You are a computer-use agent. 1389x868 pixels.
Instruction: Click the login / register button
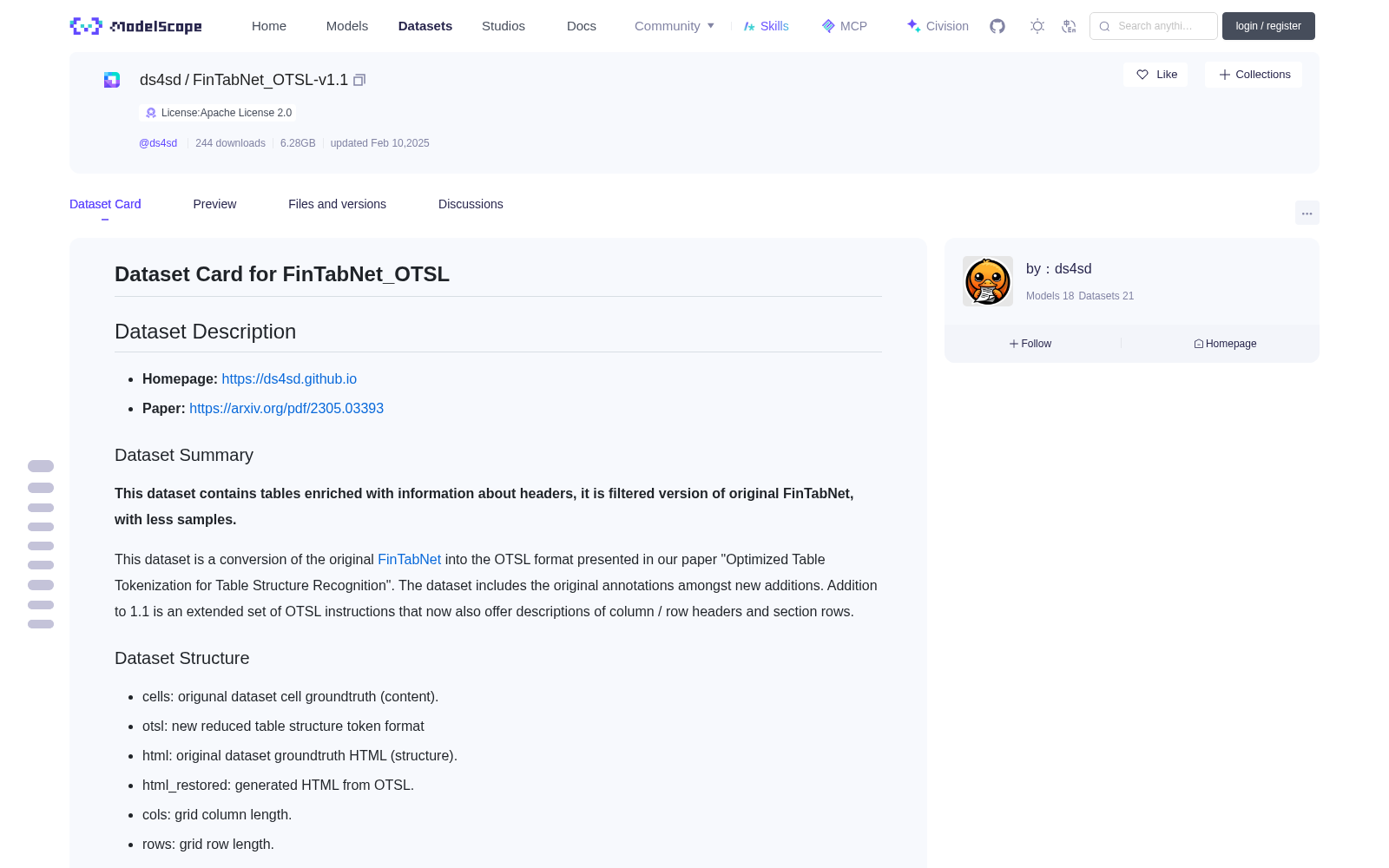[1268, 26]
